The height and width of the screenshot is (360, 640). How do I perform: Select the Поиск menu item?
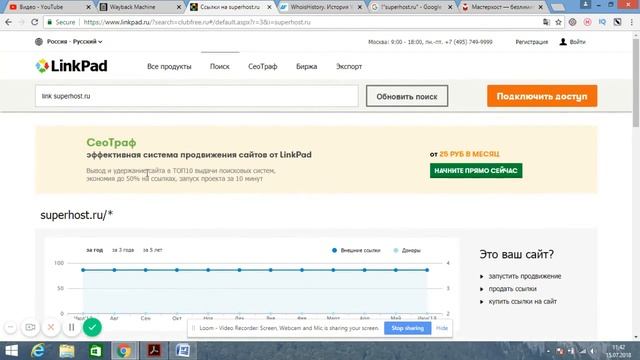220,67
